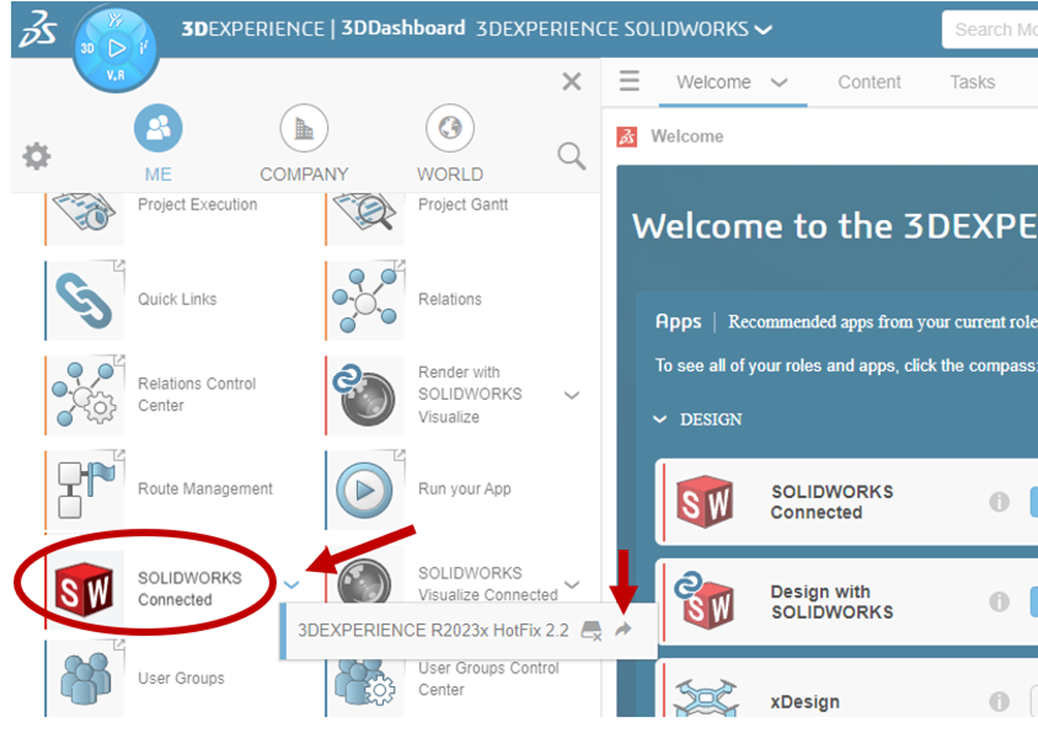Collapse the DESIGN apps section
Viewport: 1038px width, 733px height.
pyautogui.click(x=660, y=419)
